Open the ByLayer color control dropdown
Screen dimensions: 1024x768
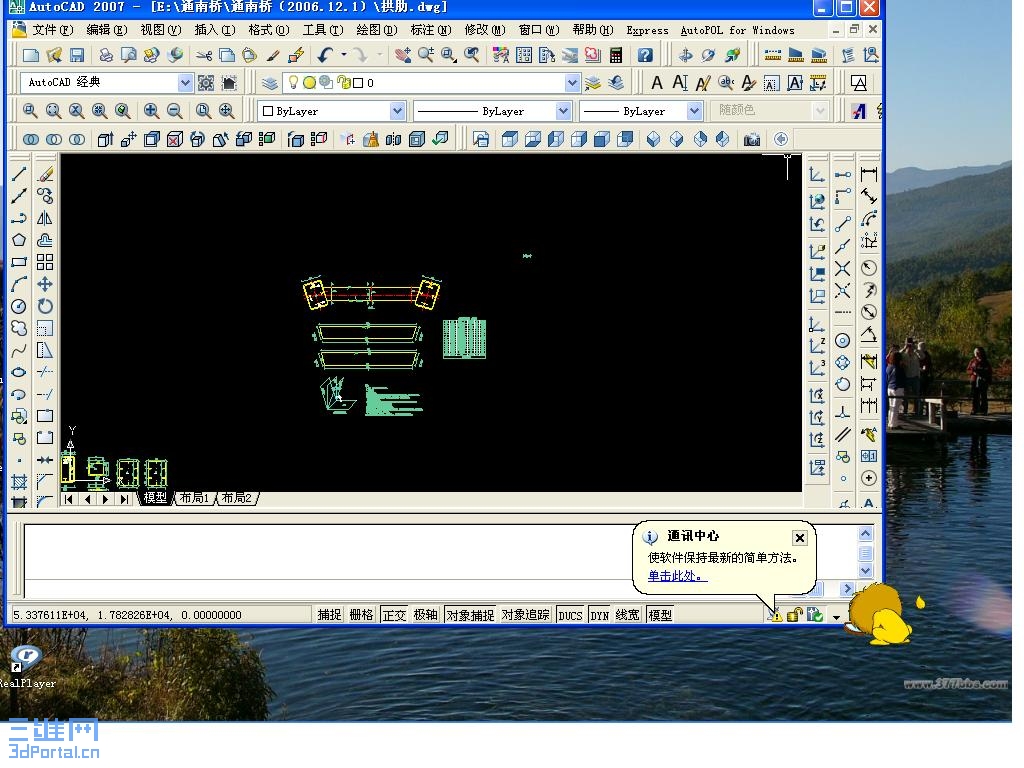point(397,111)
